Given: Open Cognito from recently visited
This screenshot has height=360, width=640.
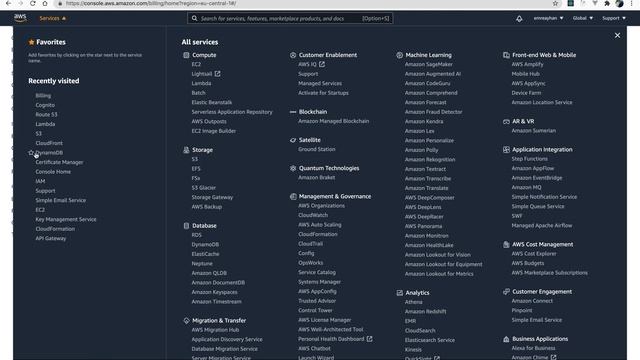Looking at the screenshot, I should [45, 105].
